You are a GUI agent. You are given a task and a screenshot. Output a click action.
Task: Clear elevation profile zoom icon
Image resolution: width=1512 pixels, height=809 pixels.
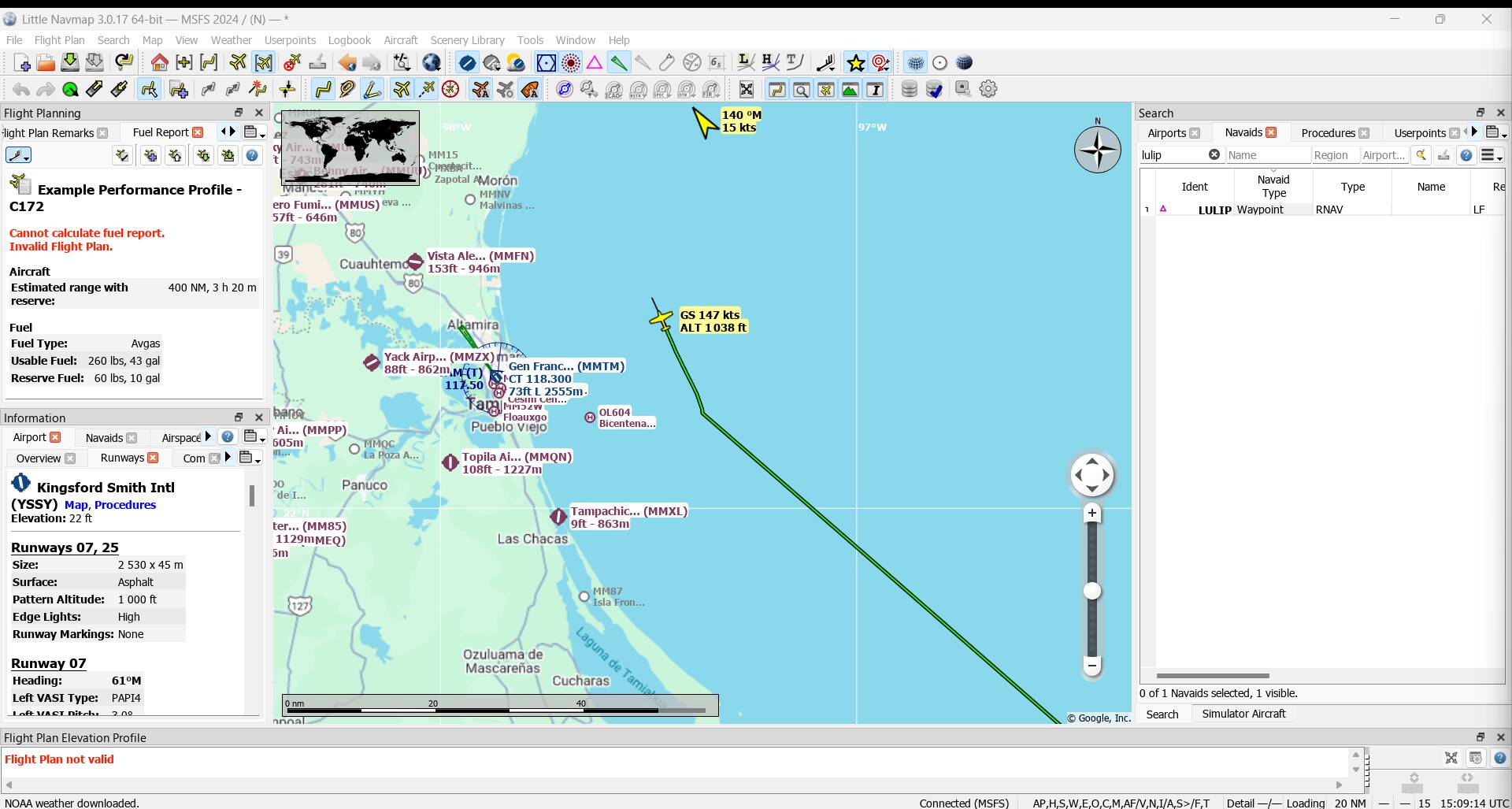1451,758
